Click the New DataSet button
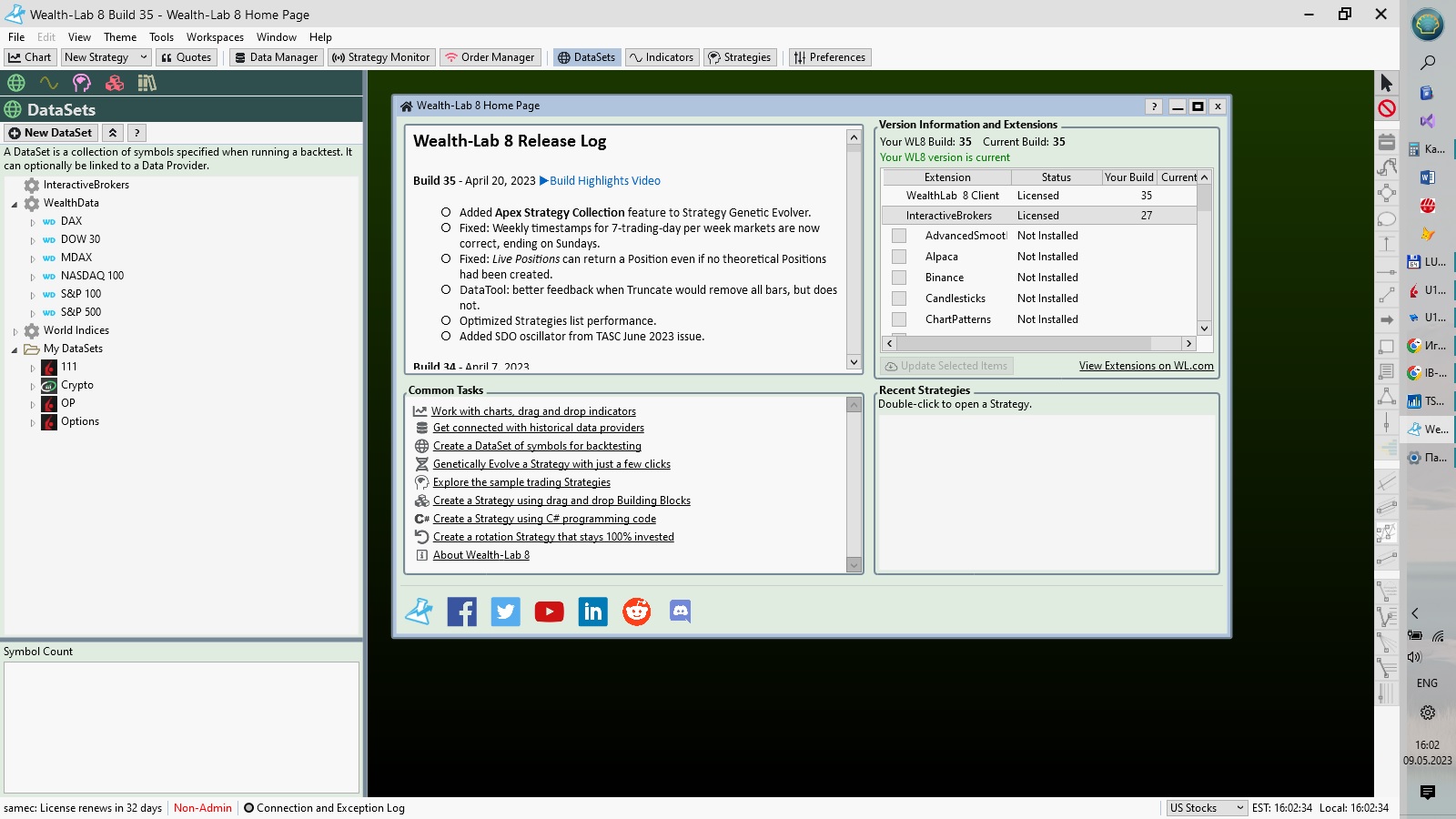 [51, 133]
